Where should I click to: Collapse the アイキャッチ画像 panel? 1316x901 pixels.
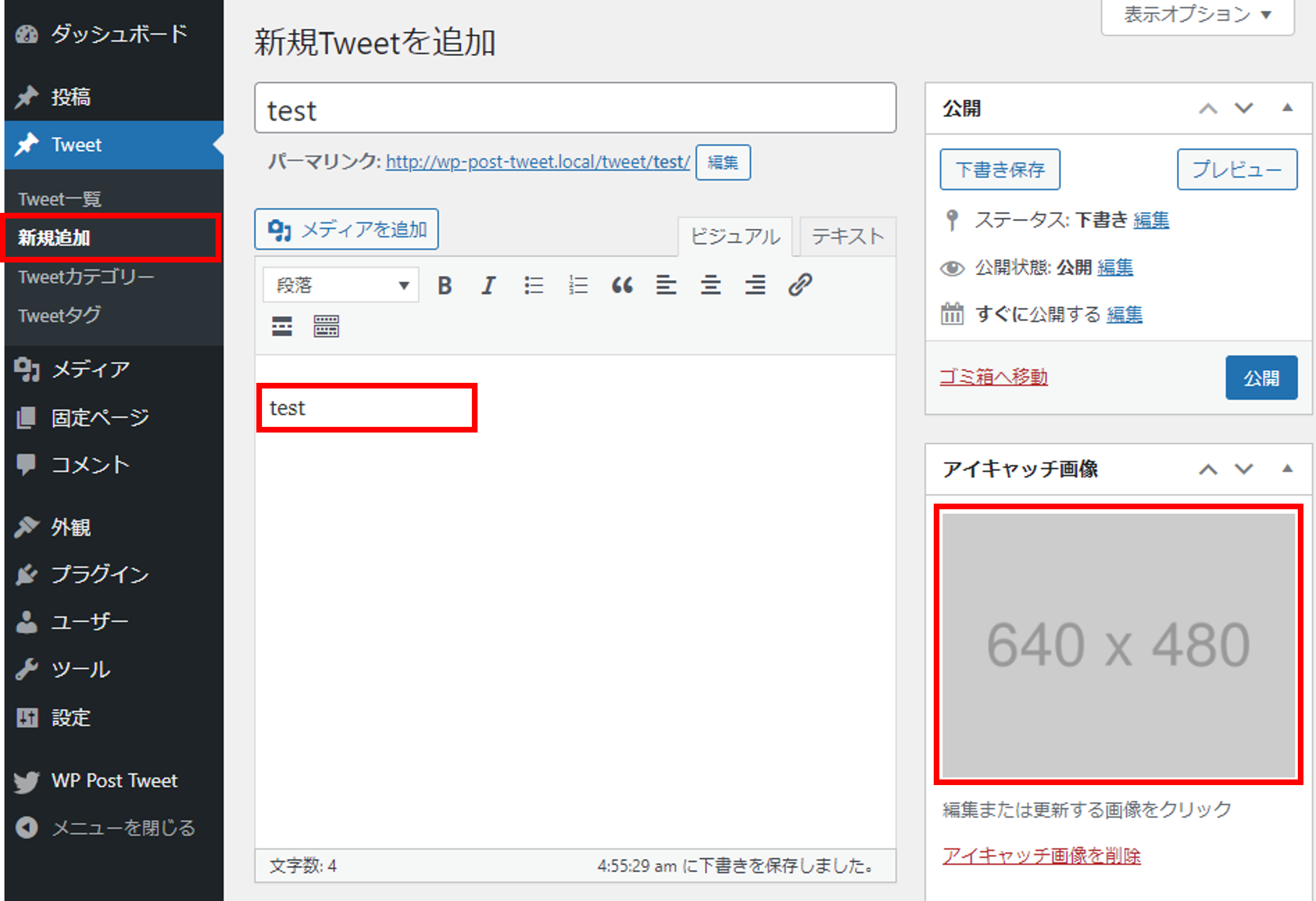(1287, 468)
